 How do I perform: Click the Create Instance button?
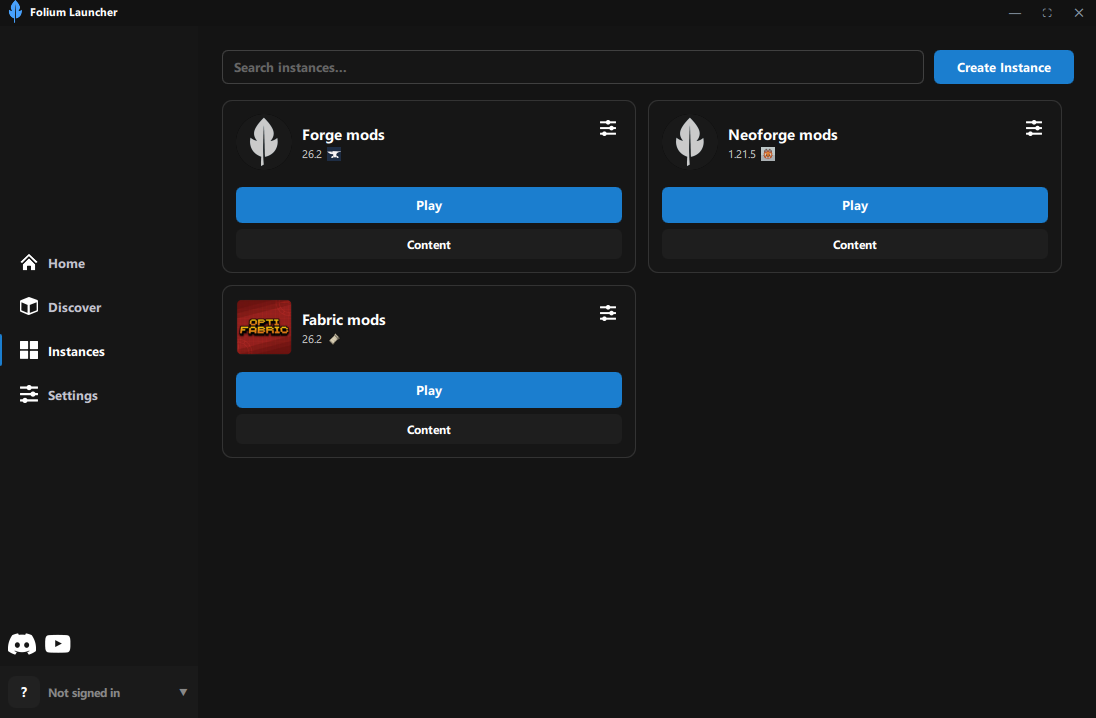(1004, 67)
